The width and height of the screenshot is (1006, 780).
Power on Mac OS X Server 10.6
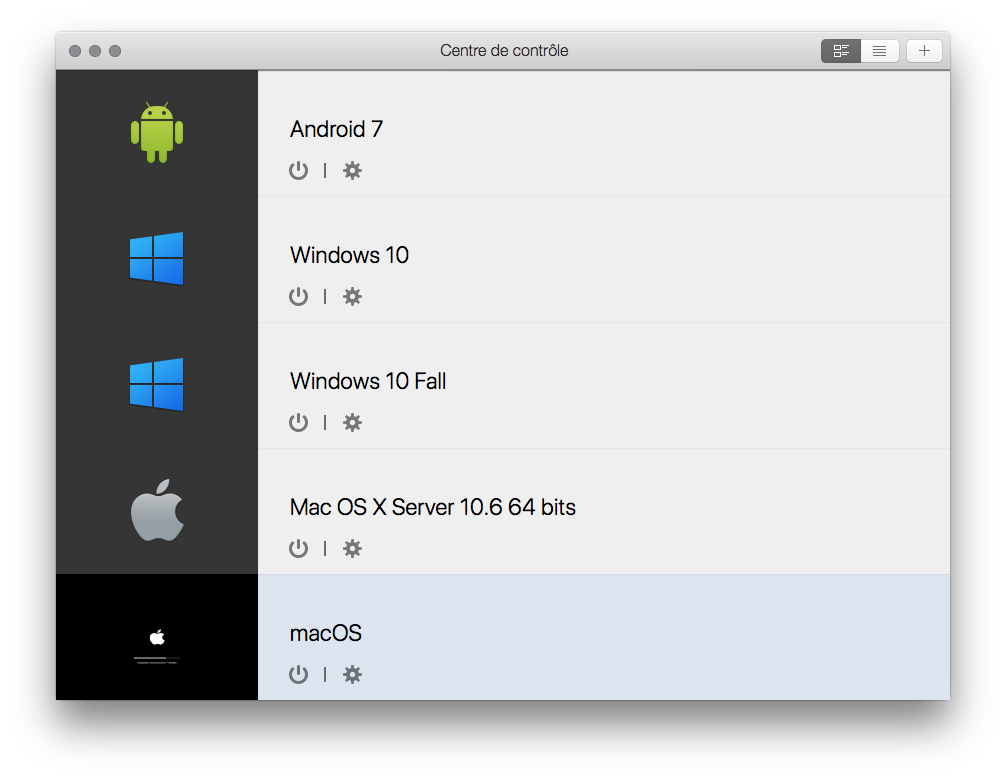[298, 548]
